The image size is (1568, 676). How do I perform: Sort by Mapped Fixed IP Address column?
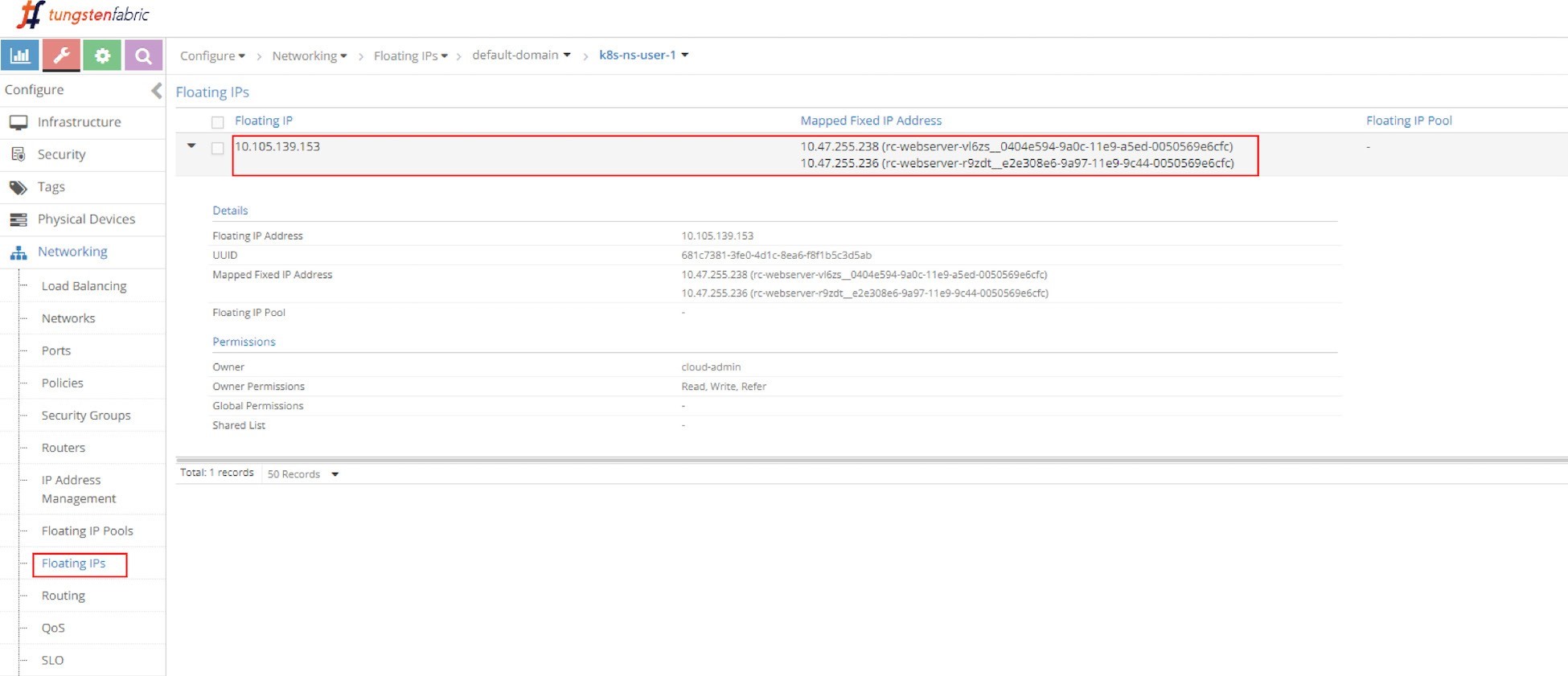point(871,121)
